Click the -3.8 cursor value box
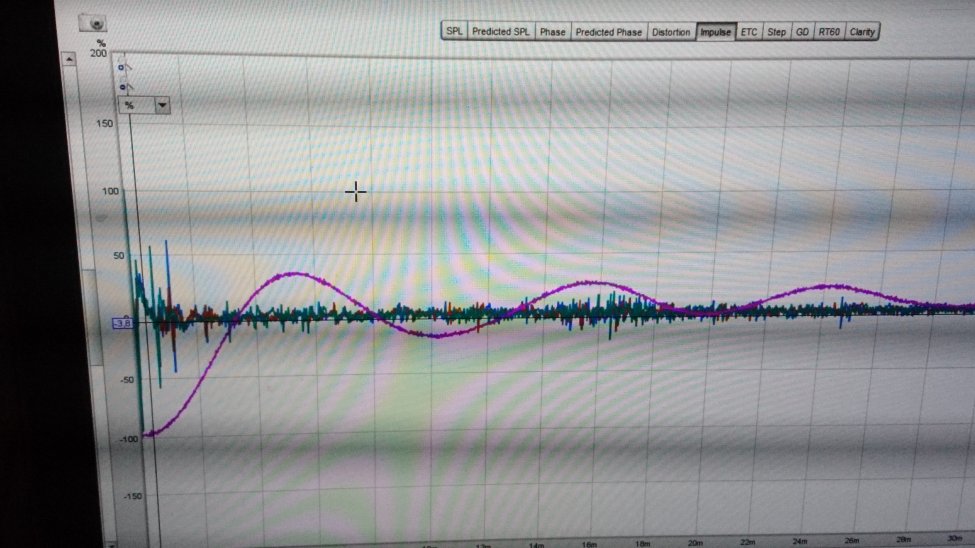Image resolution: width=975 pixels, height=548 pixels. click(x=122, y=323)
